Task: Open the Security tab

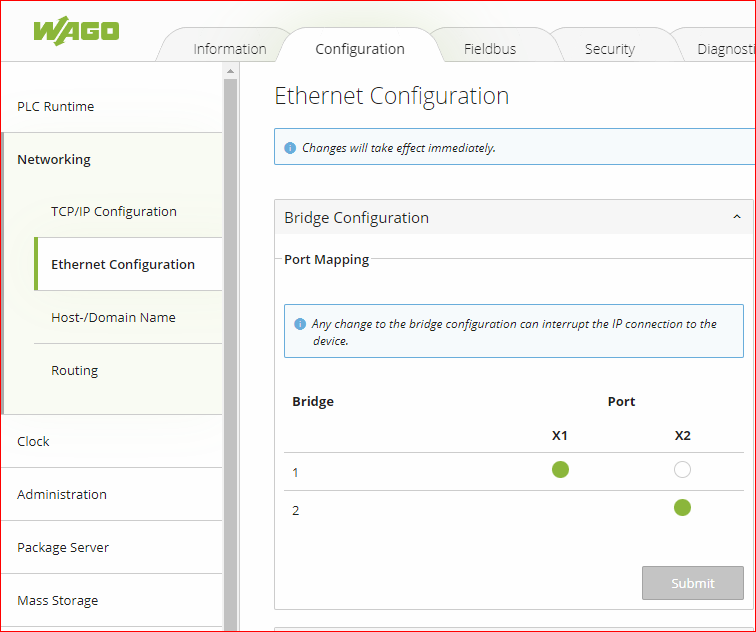Action: pos(609,49)
